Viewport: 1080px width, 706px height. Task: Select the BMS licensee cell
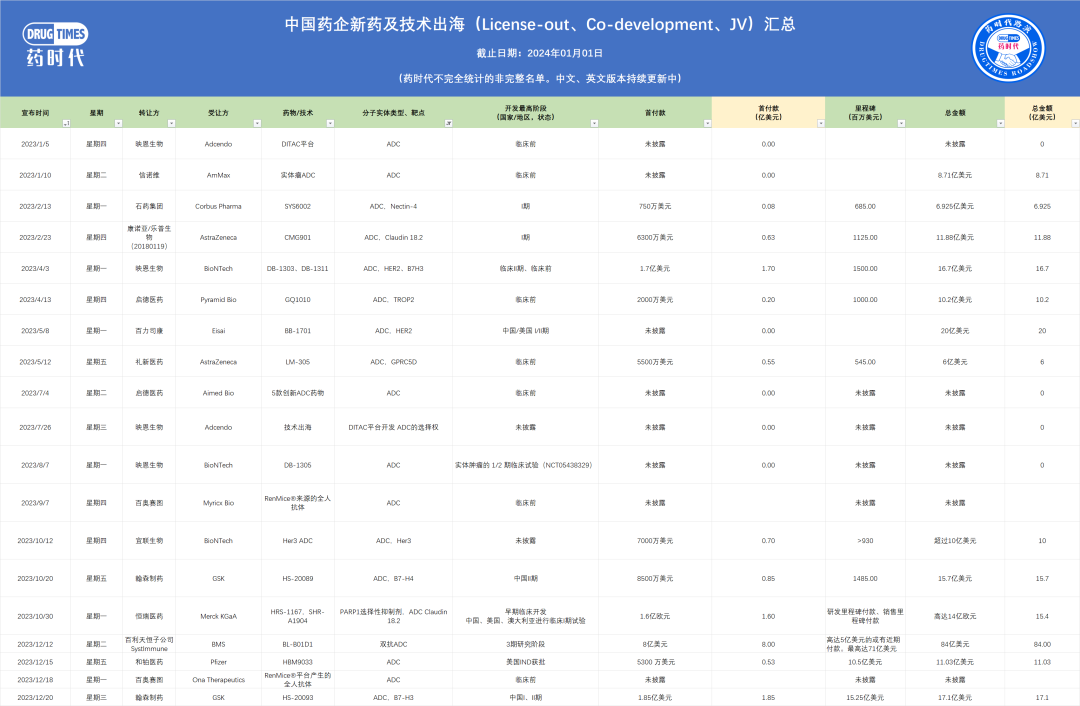[218, 644]
